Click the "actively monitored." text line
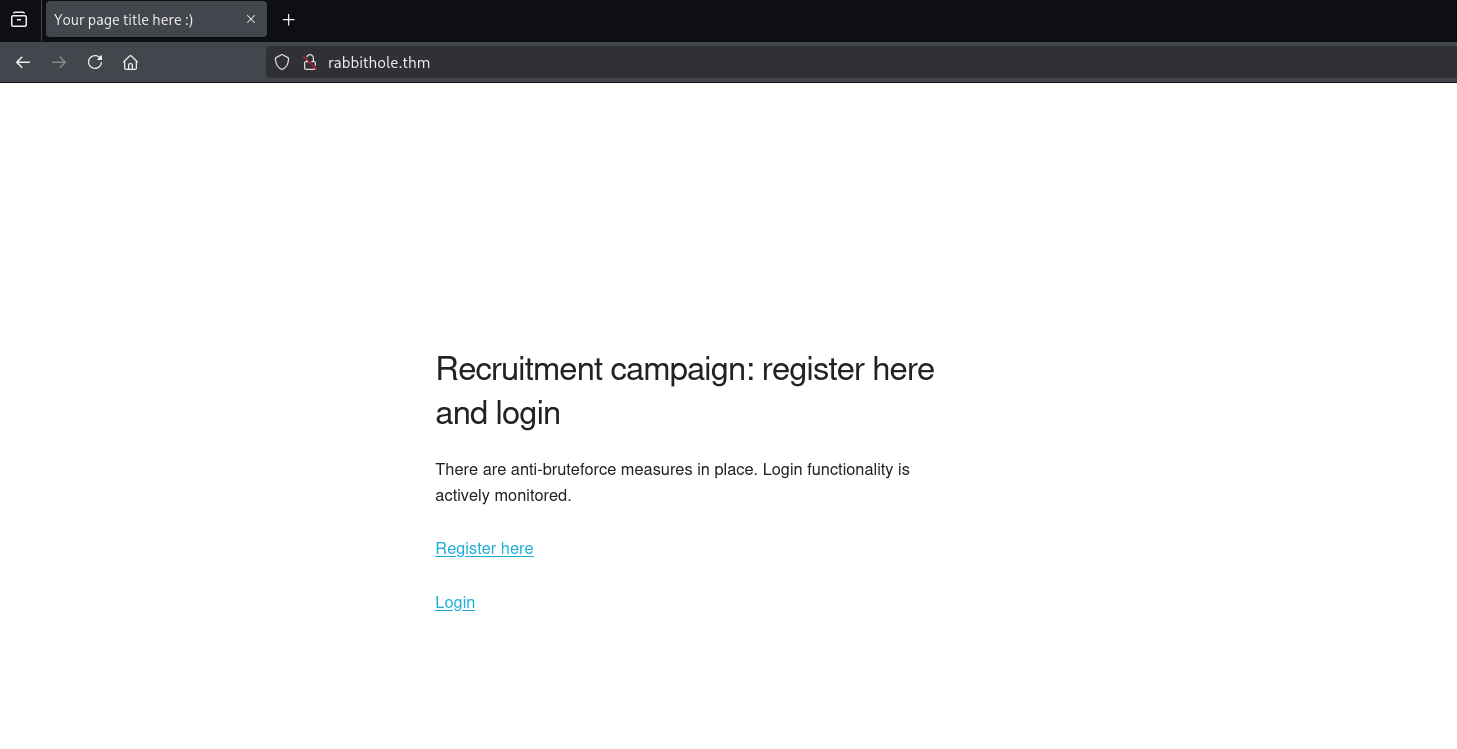 pyautogui.click(x=503, y=495)
